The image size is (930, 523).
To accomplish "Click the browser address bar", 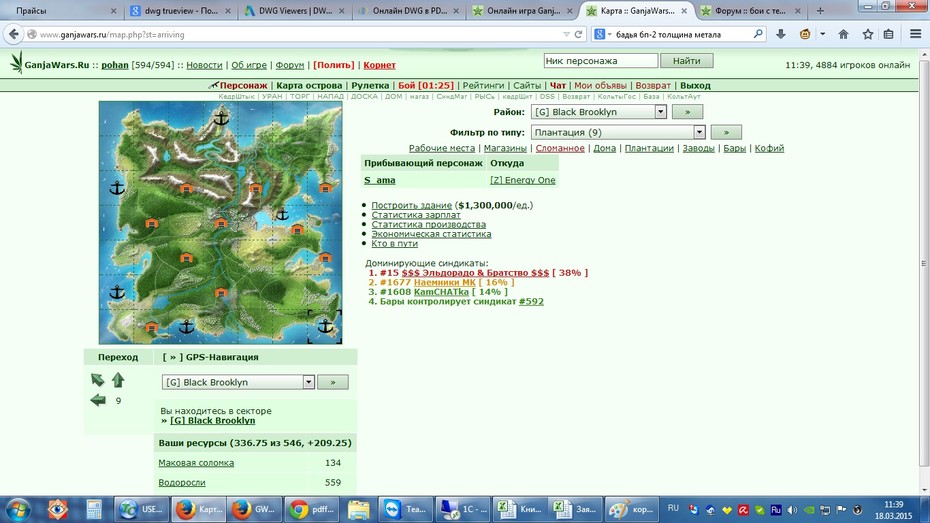I will coord(297,34).
